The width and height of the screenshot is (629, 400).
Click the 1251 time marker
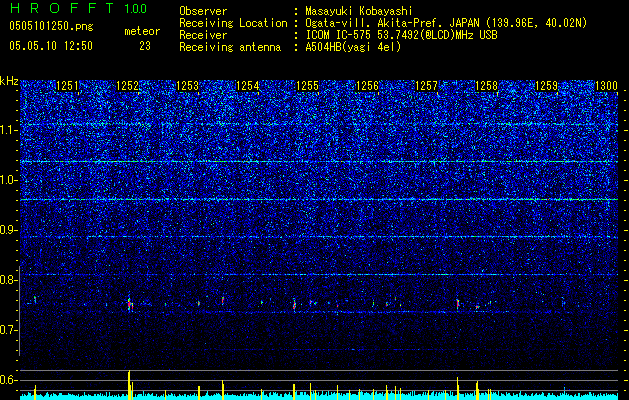click(x=68, y=86)
